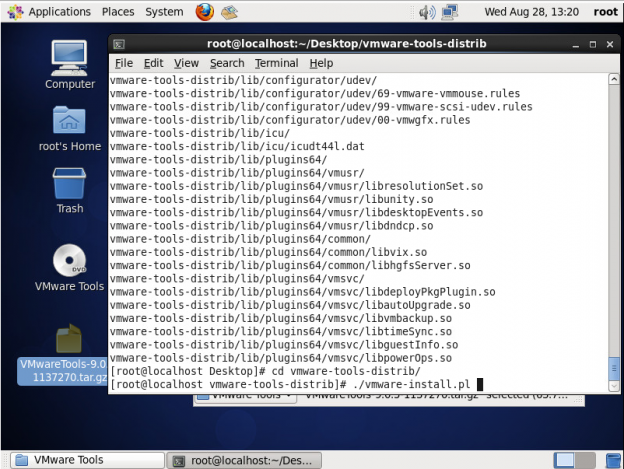The height and width of the screenshot is (469, 624).
Task: Open the Places menu
Action: pyautogui.click(x=118, y=12)
